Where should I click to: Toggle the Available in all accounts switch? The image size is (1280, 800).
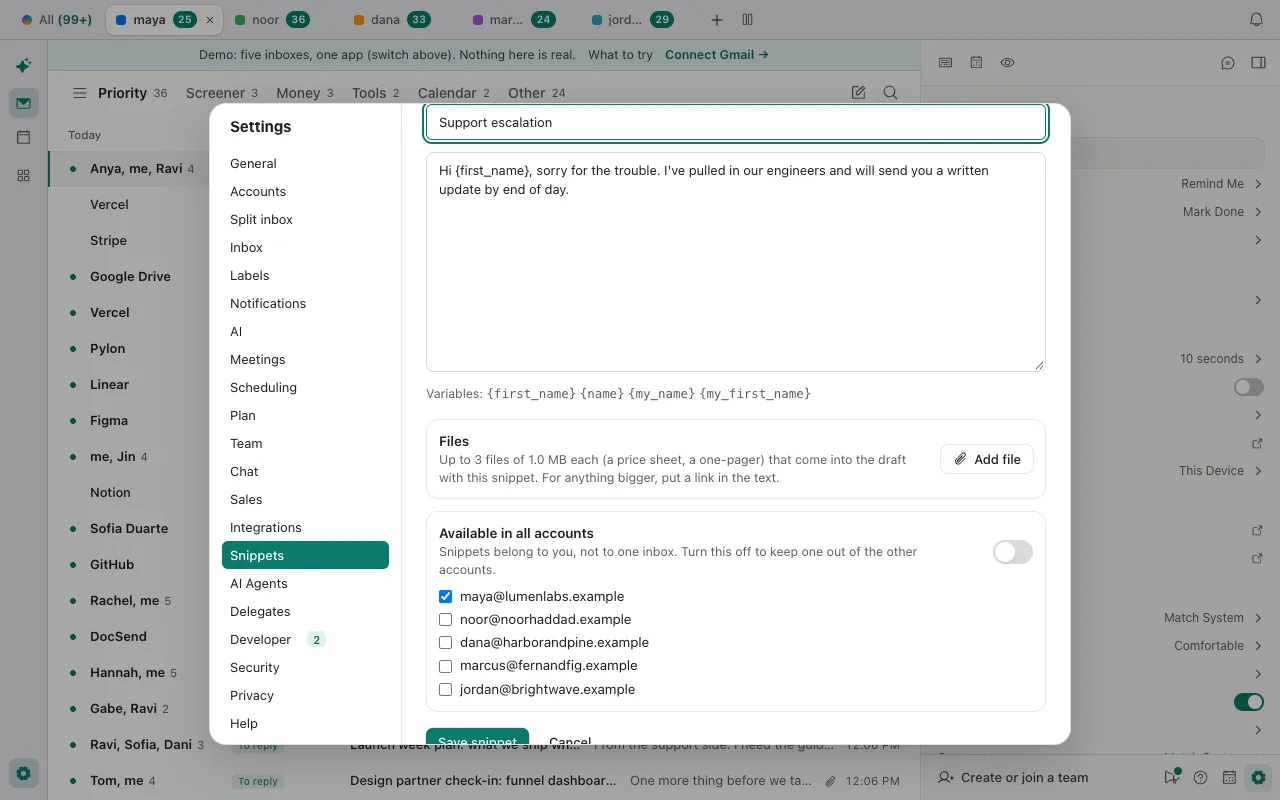(1013, 552)
